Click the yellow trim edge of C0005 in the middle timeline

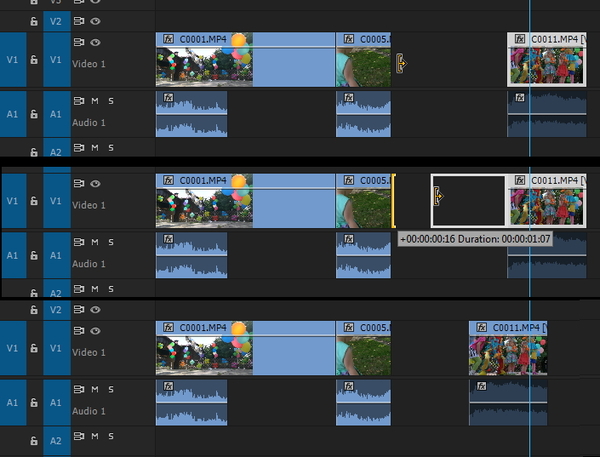(x=393, y=200)
